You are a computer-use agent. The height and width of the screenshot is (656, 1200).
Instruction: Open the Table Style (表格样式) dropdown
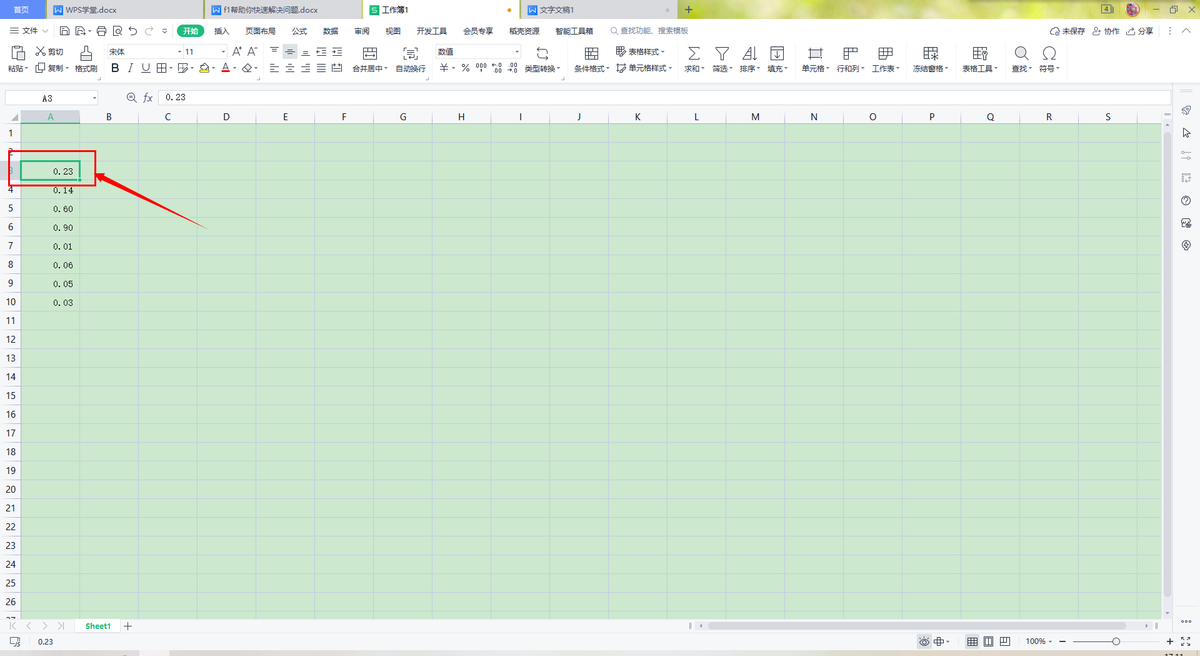(x=641, y=51)
